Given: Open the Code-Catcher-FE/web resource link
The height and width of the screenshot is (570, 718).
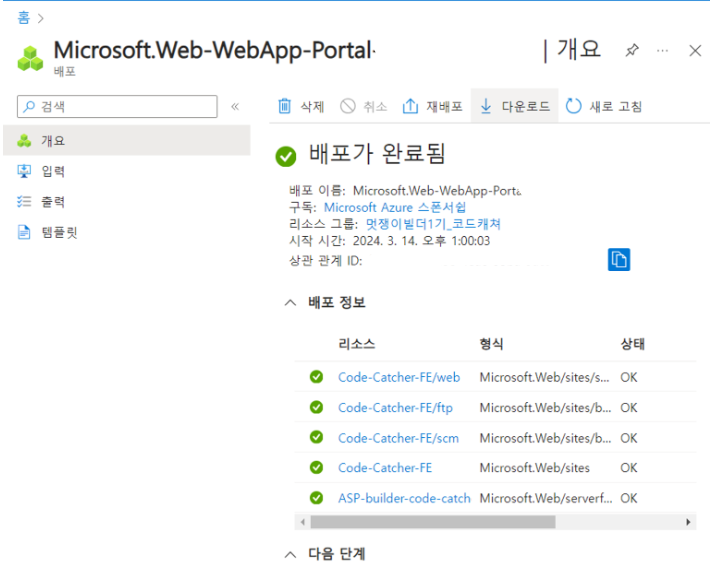Looking at the screenshot, I should pos(399,377).
